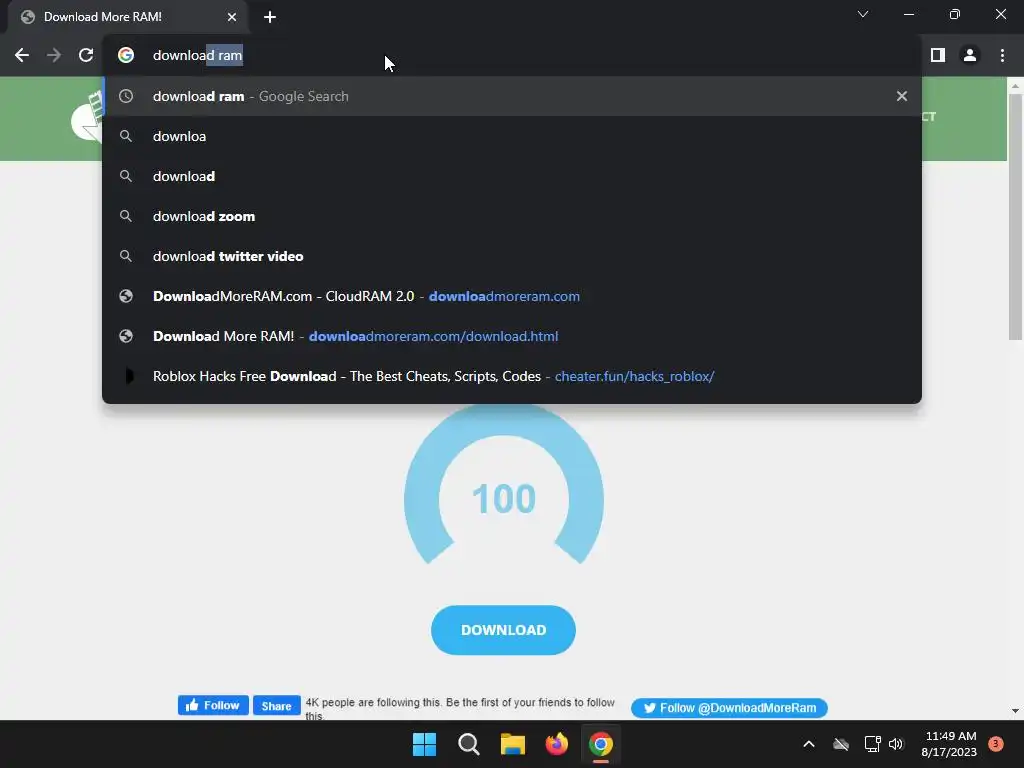Click the Roblox Hacks suggestion site icon

(128, 376)
